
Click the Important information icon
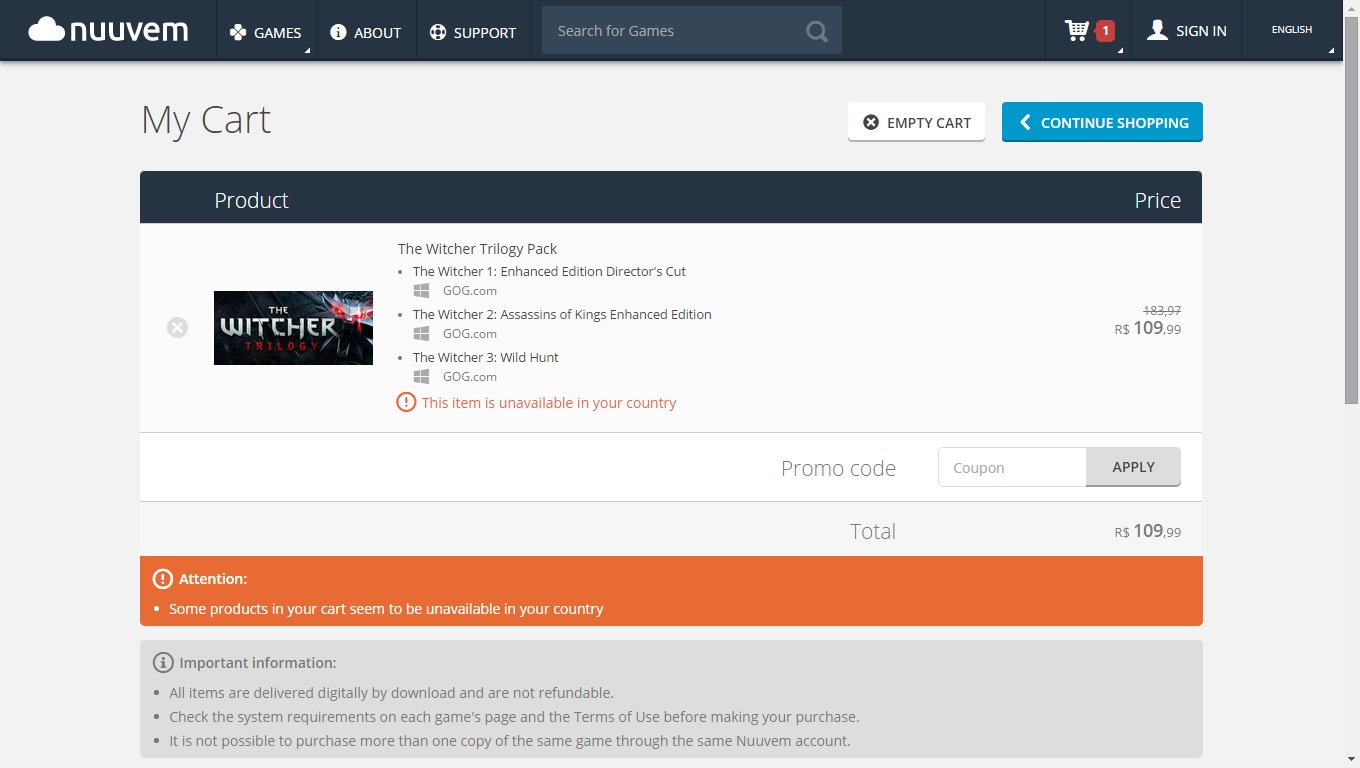tap(163, 663)
